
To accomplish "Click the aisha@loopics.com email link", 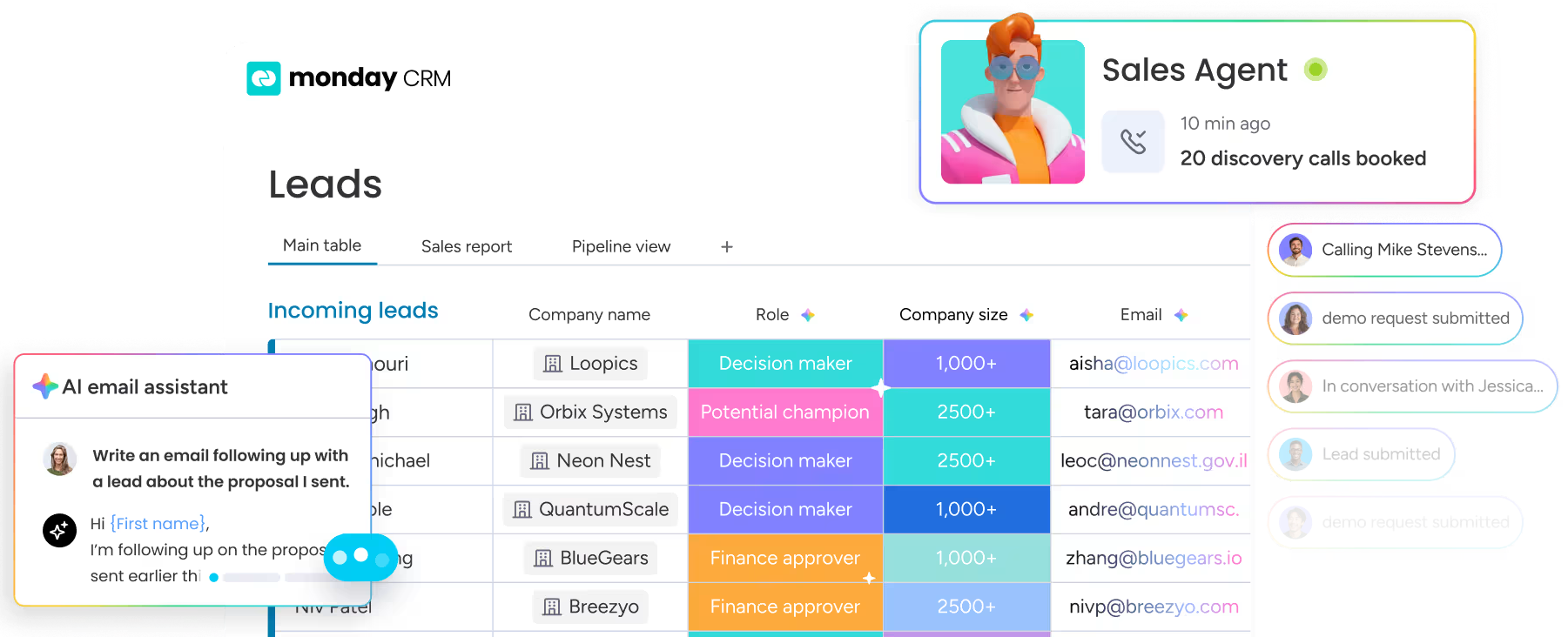I will click(1154, 364).
